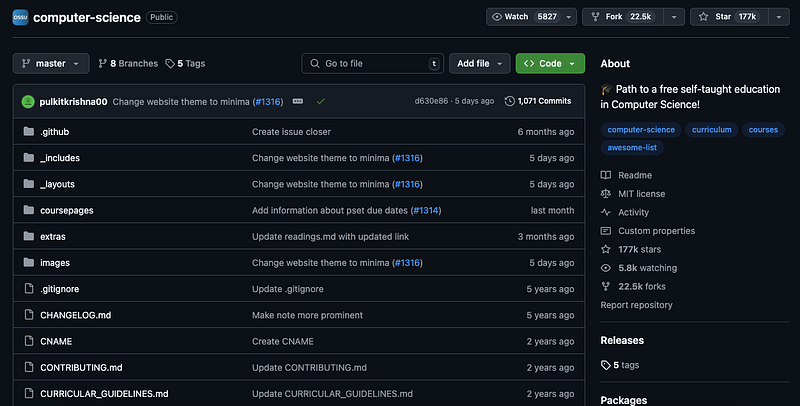Open the green Code dropdown

[x=551, y=63]
